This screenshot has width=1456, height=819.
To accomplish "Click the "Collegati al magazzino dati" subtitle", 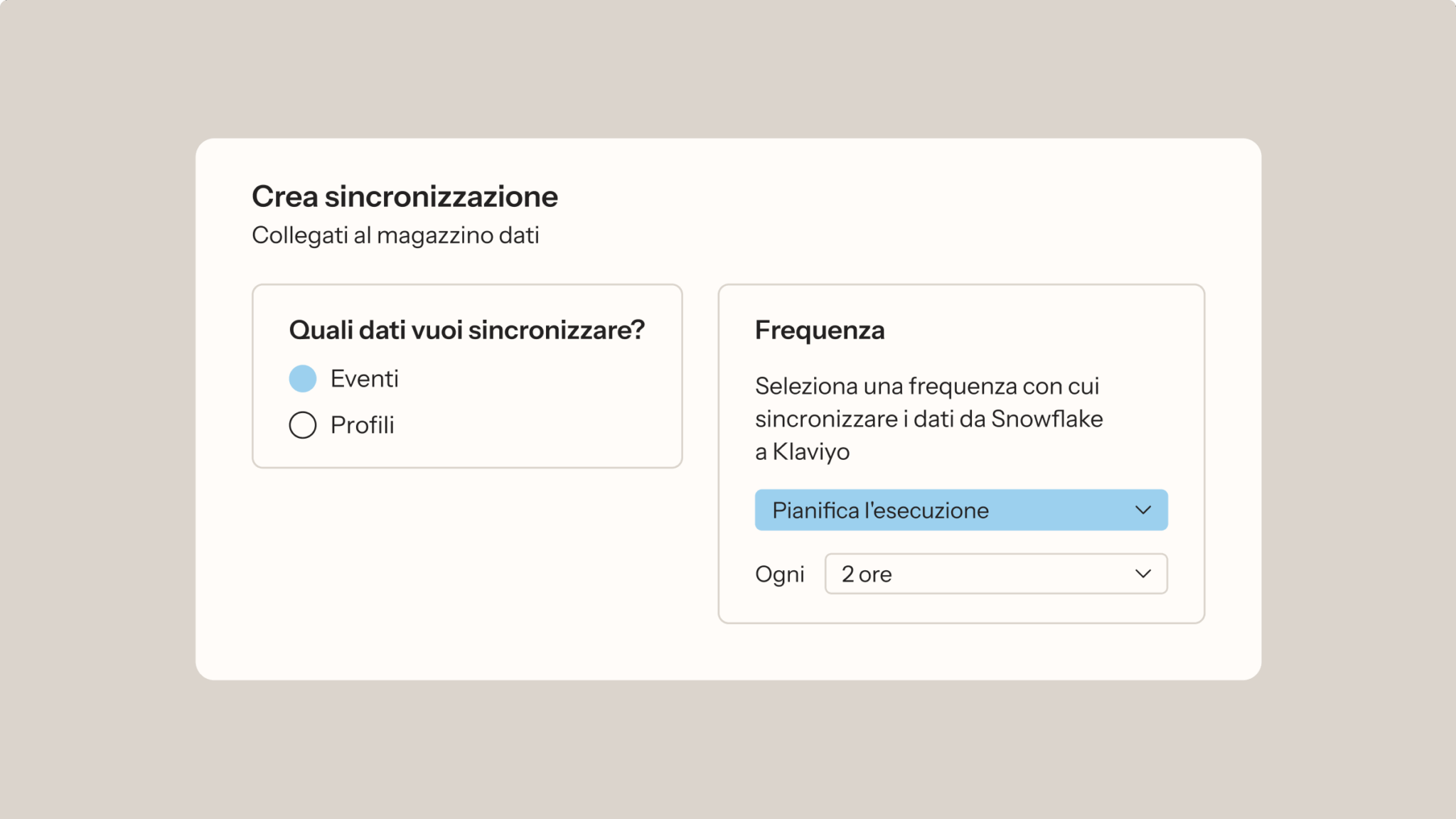I will [x=395, y=235].
